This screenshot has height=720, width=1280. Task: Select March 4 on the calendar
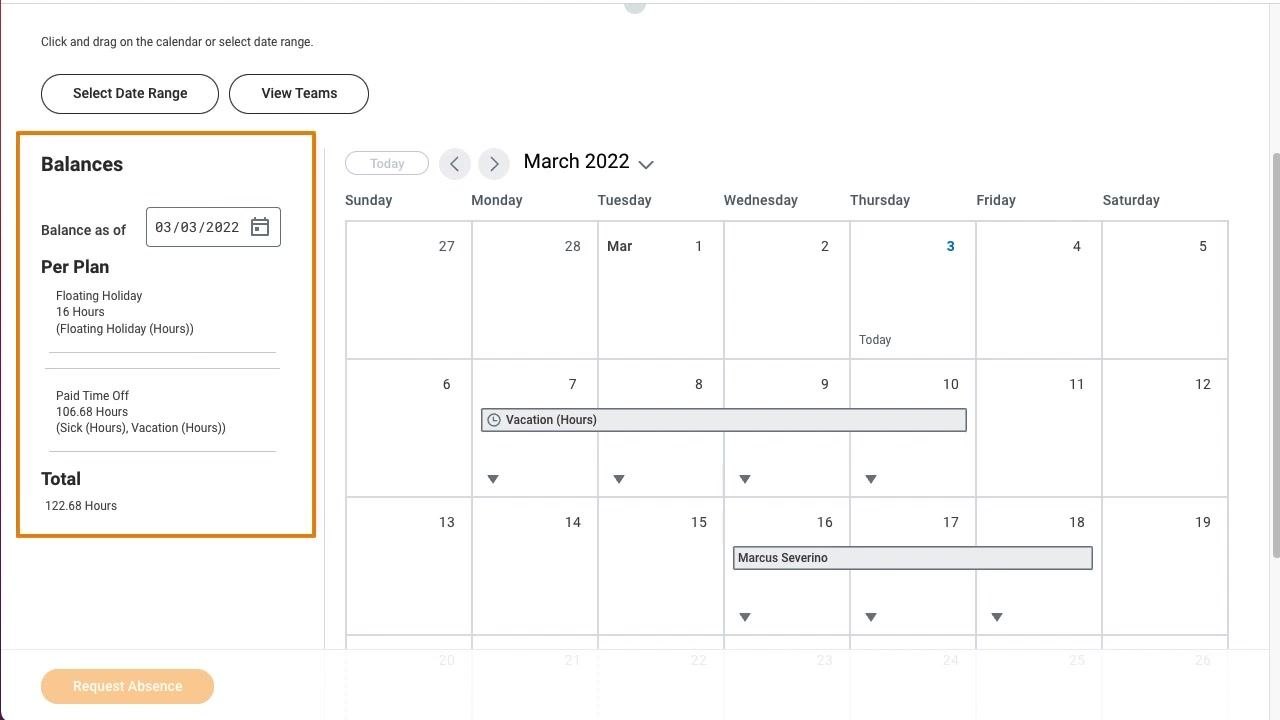[x=1039, y=290]
